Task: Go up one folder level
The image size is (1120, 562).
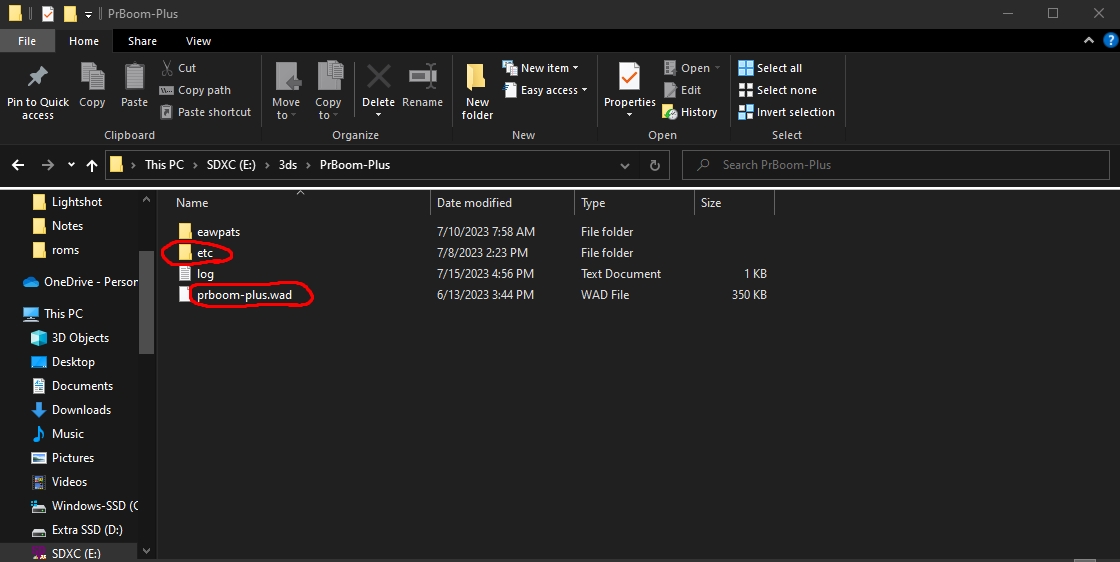Action: pyautogui.click(x=91, y=165)
